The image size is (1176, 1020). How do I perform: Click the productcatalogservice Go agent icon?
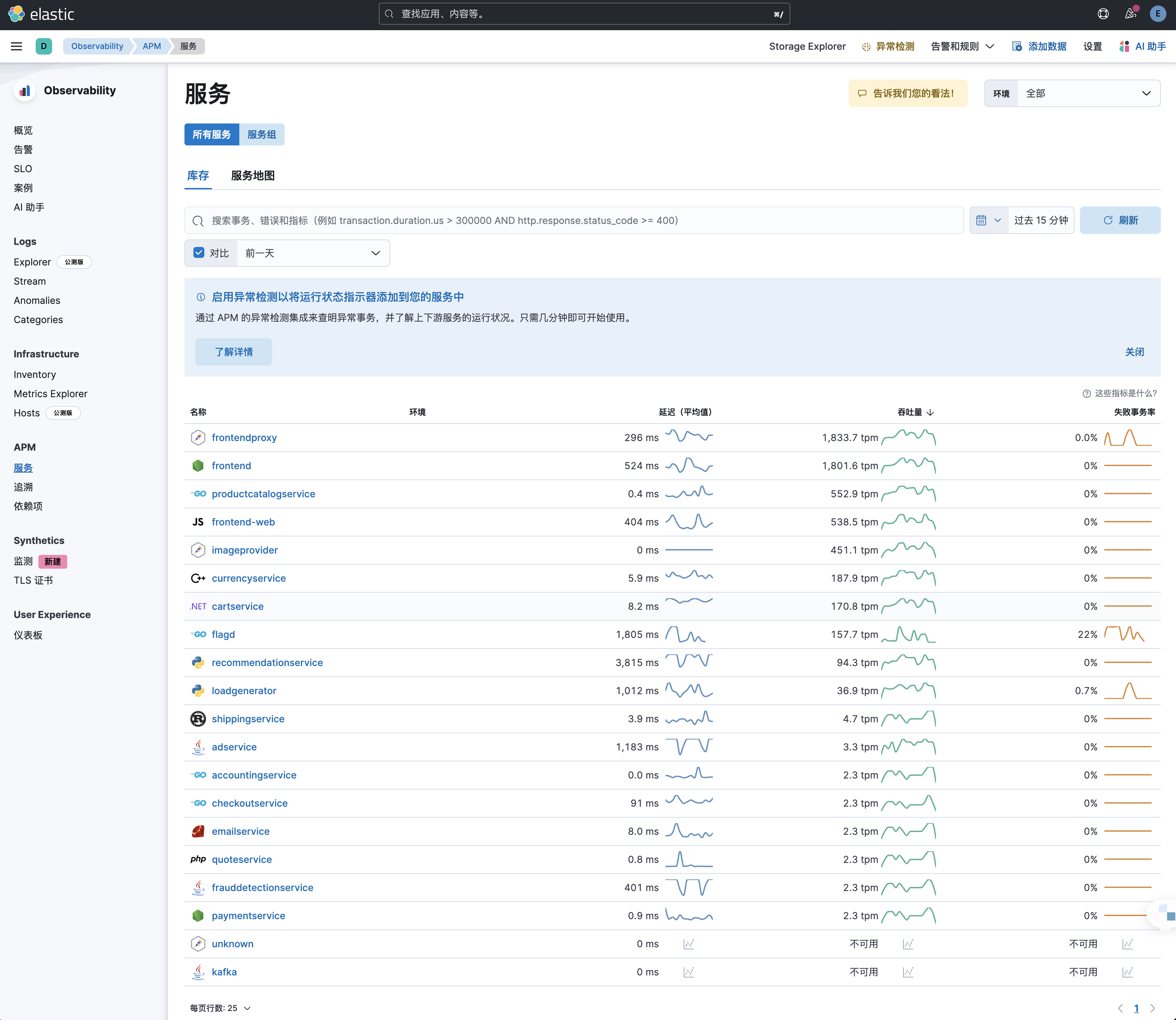[x=198, y=494]
